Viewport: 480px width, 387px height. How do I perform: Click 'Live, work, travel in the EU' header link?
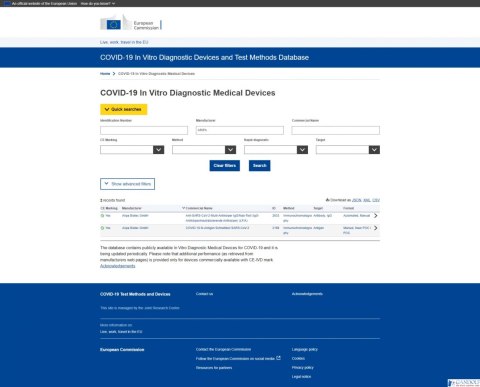124,42
